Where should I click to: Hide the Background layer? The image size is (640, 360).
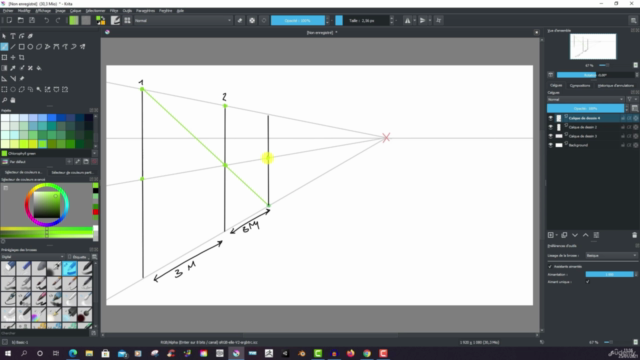(x=551, y=145)
